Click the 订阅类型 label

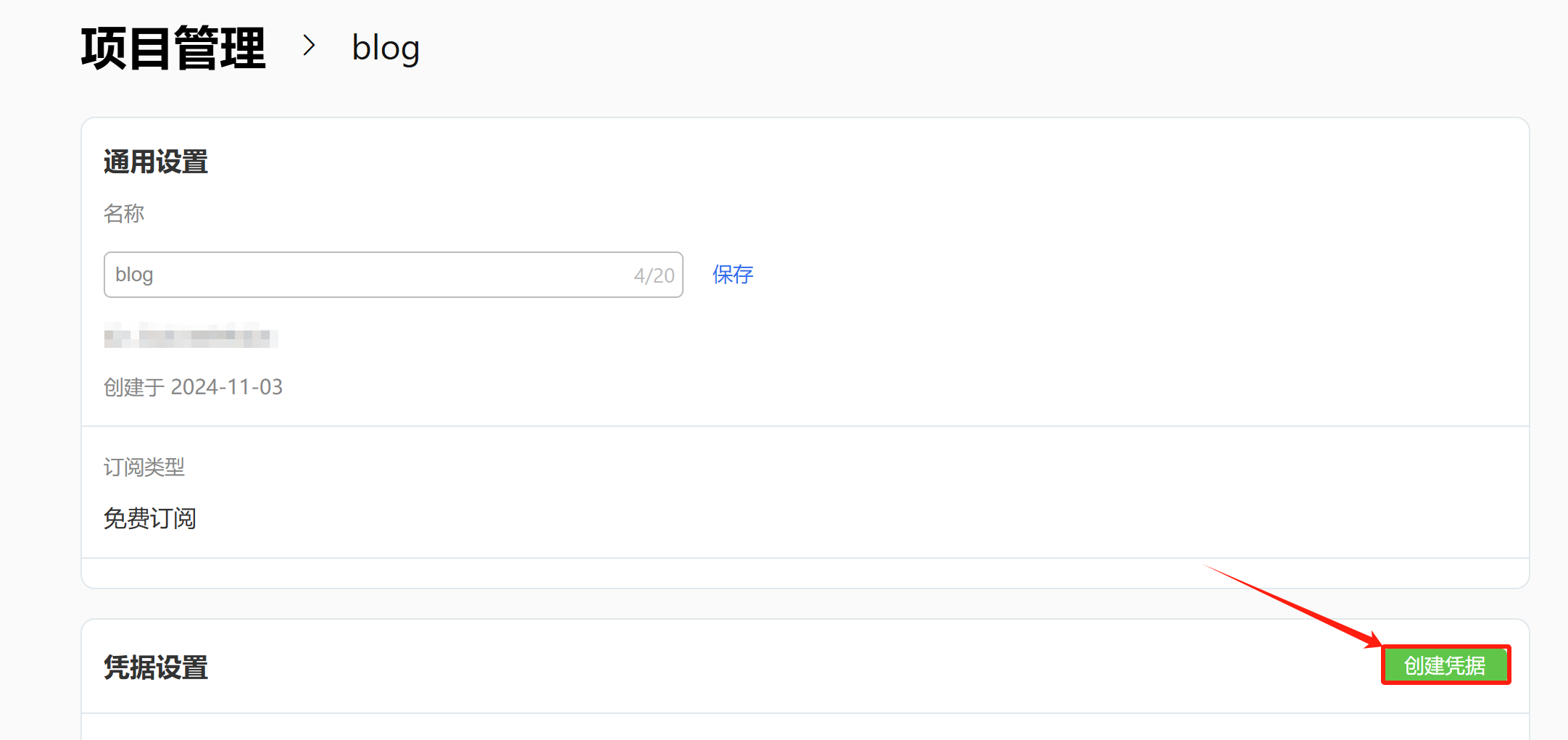click(144, 467)
